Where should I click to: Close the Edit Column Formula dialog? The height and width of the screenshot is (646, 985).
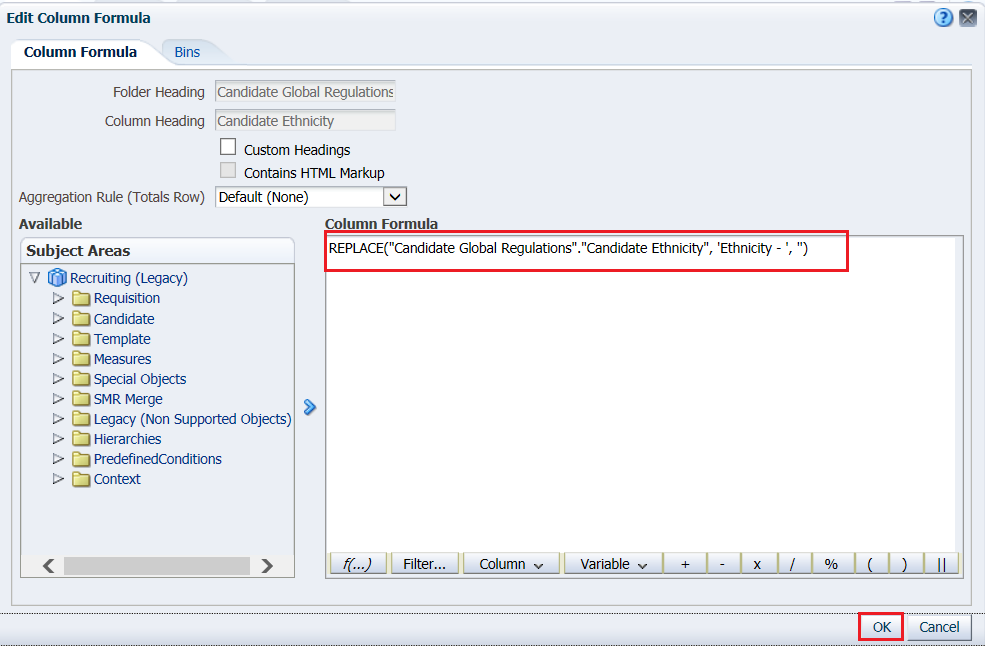click(968, 18)
